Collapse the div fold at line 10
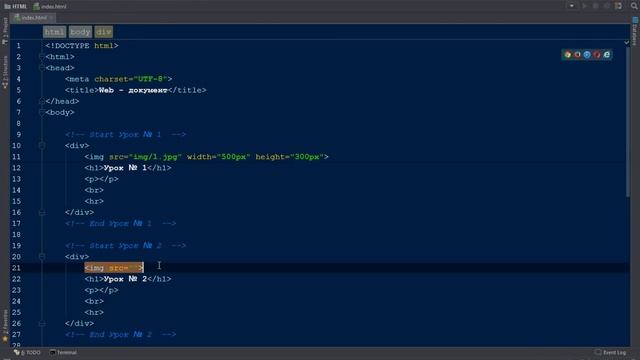Screen dimensions: 640x360 point(42,145)
